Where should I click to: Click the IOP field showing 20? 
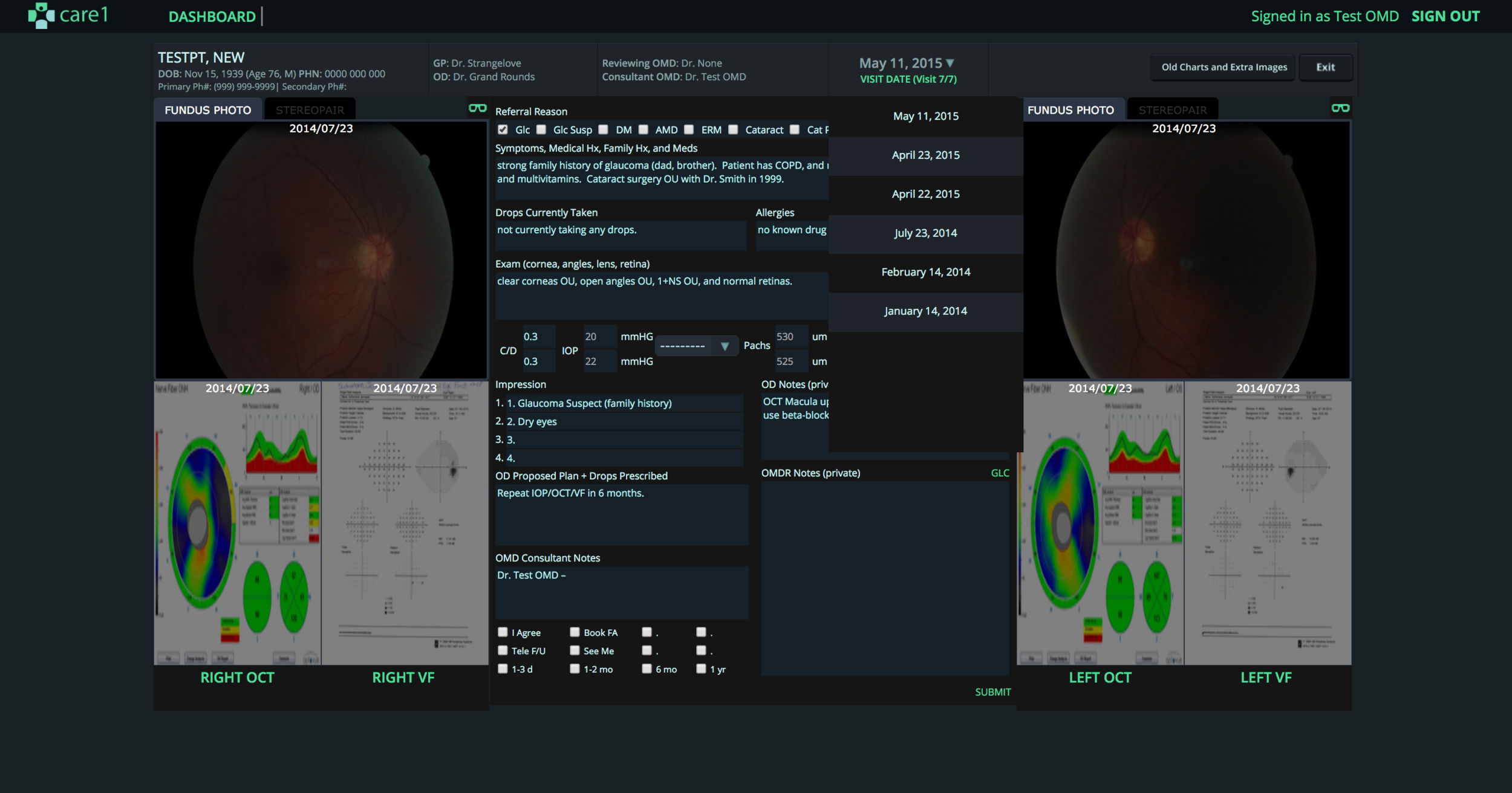[x=599, y=337]
